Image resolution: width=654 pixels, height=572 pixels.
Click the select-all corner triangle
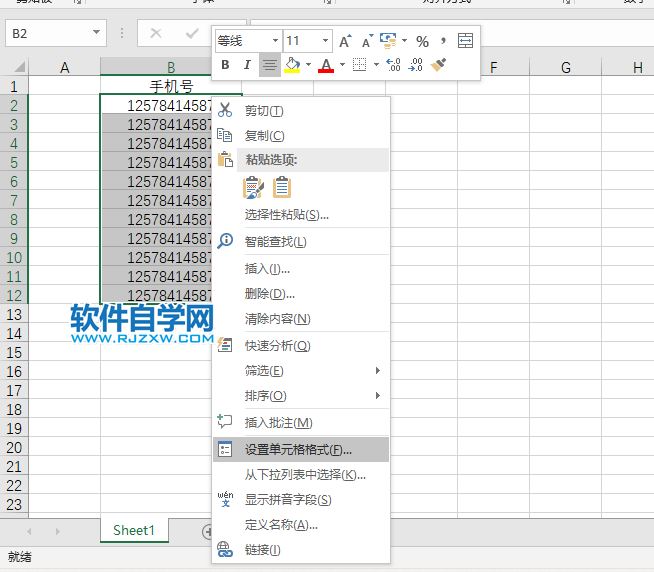[x=19, y=67]
